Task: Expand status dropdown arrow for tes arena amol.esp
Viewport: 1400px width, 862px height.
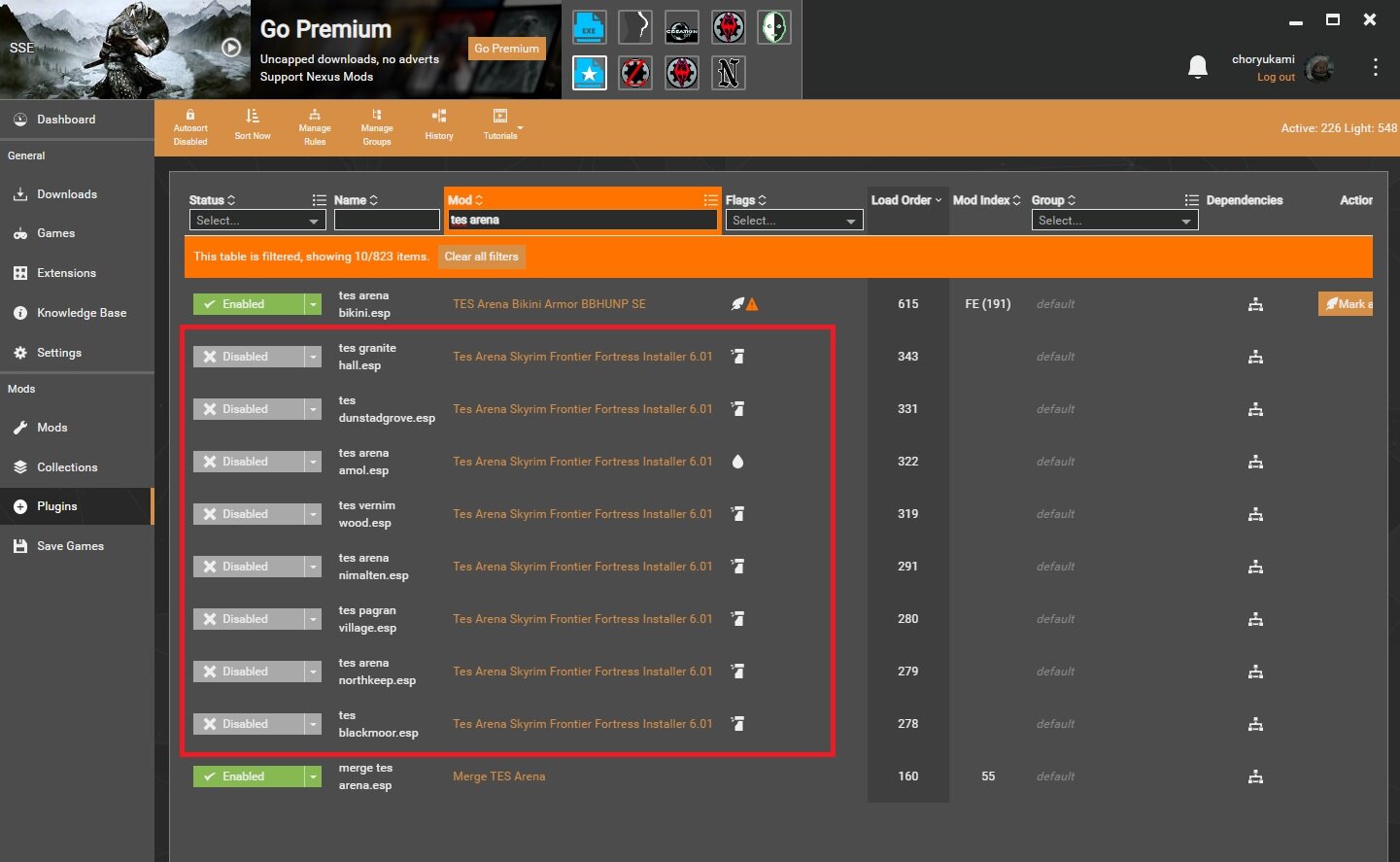Action: click(x=313, y=462)
